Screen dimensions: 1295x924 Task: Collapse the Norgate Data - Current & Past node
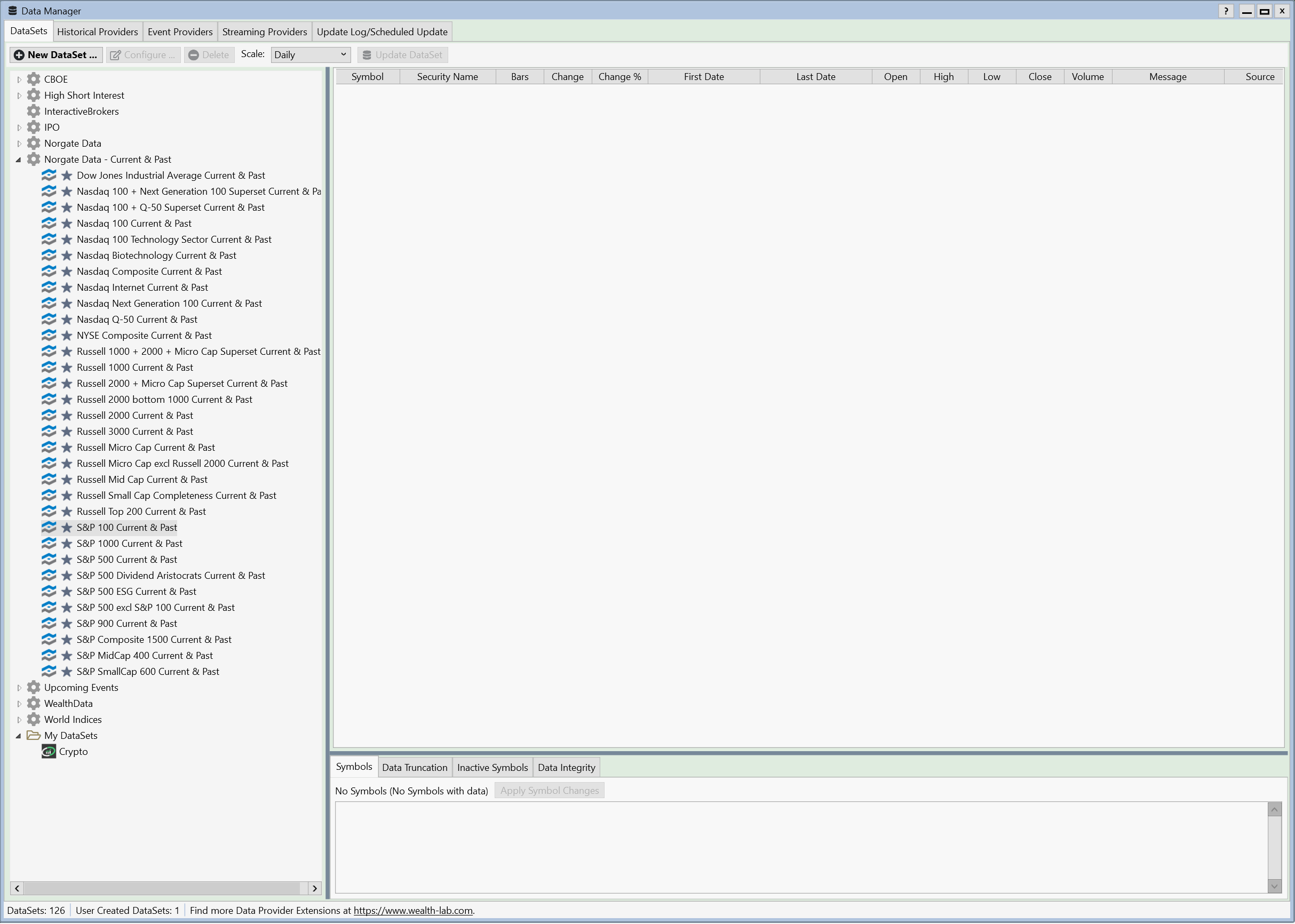click(19, 160)
